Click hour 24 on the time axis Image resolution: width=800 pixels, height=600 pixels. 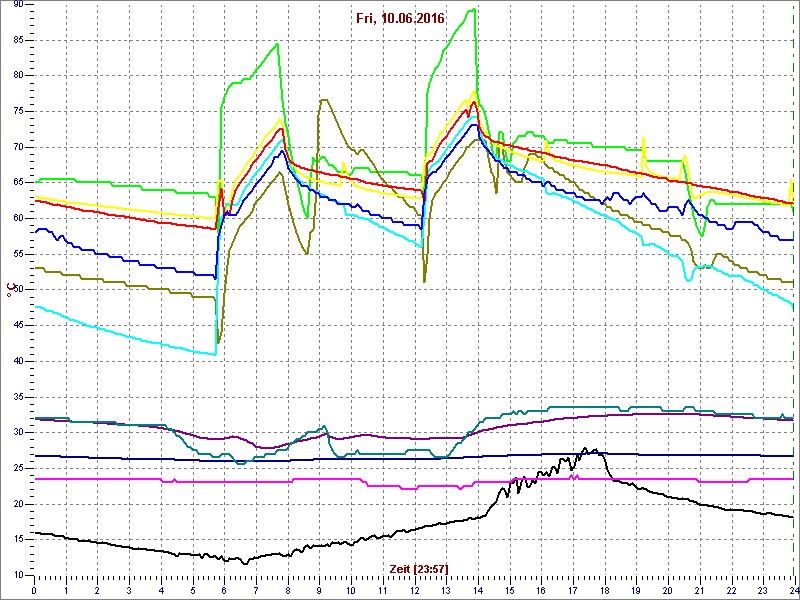[794, 589]
